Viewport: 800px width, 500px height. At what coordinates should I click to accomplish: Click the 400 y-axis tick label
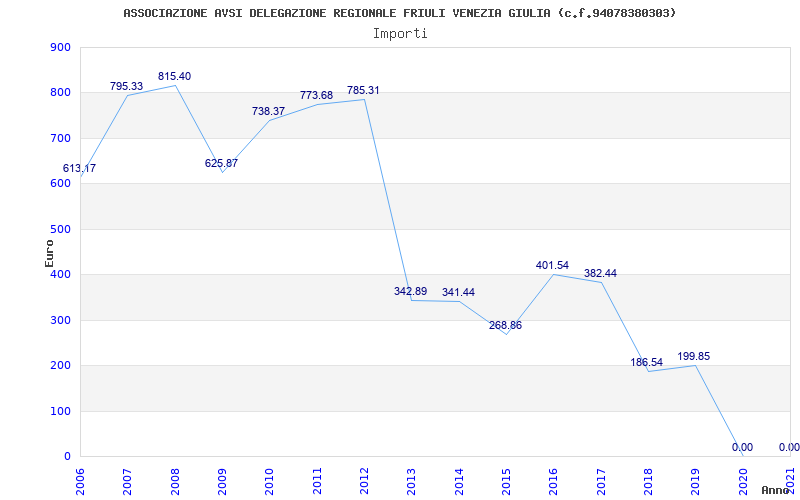pos(60,275)
